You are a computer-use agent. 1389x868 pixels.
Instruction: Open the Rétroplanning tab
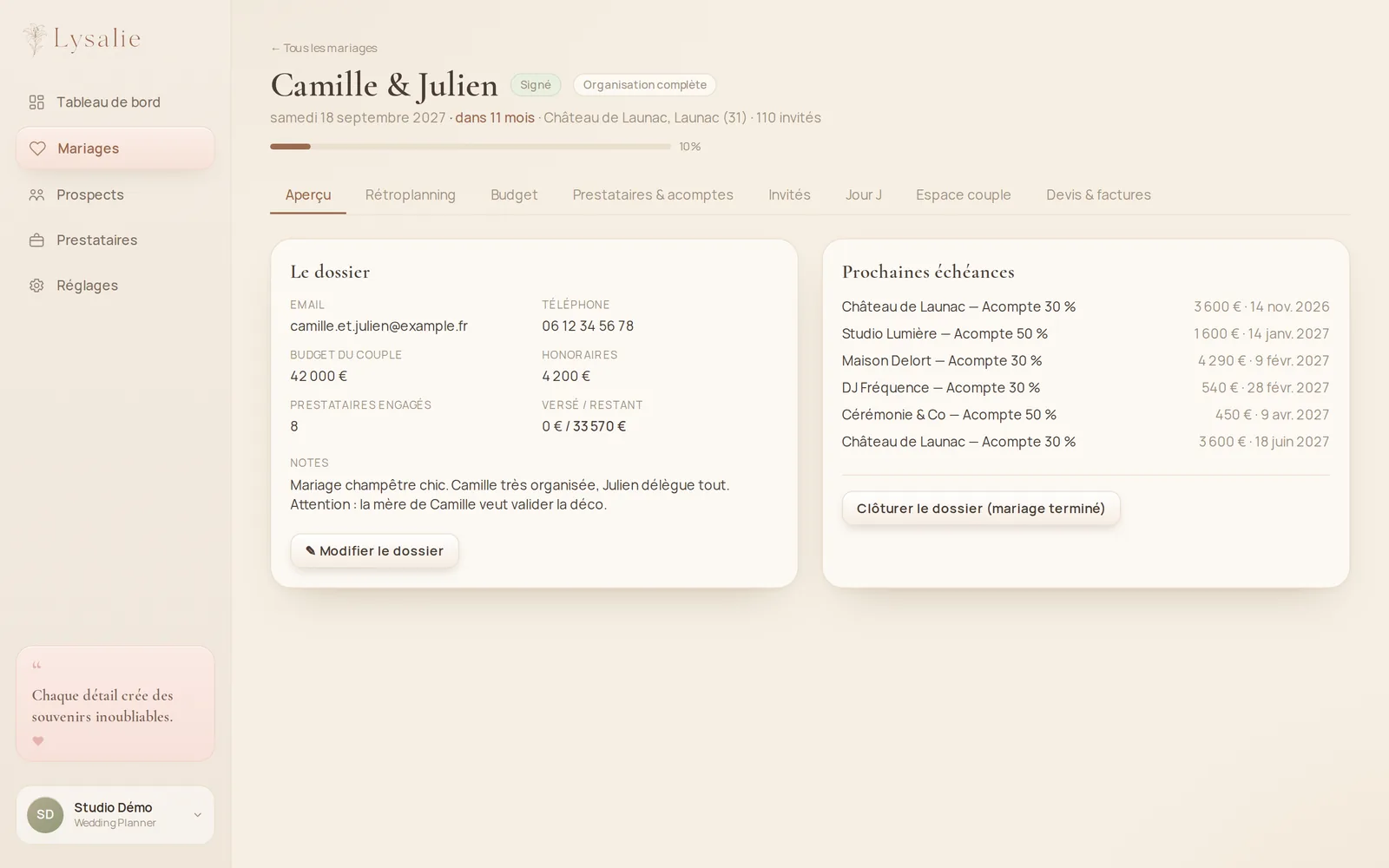tap(411, 195)
